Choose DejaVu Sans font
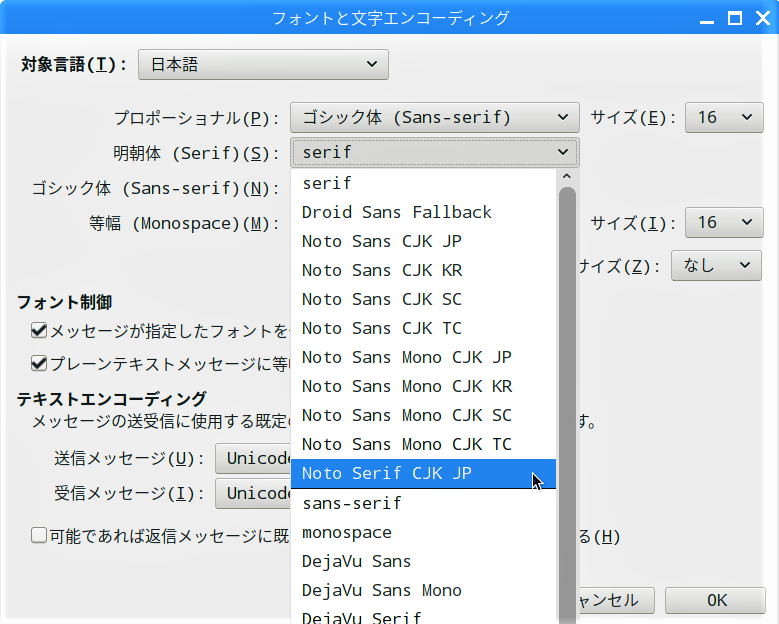This screenshot has height=624, width=779. pos(423,561)
